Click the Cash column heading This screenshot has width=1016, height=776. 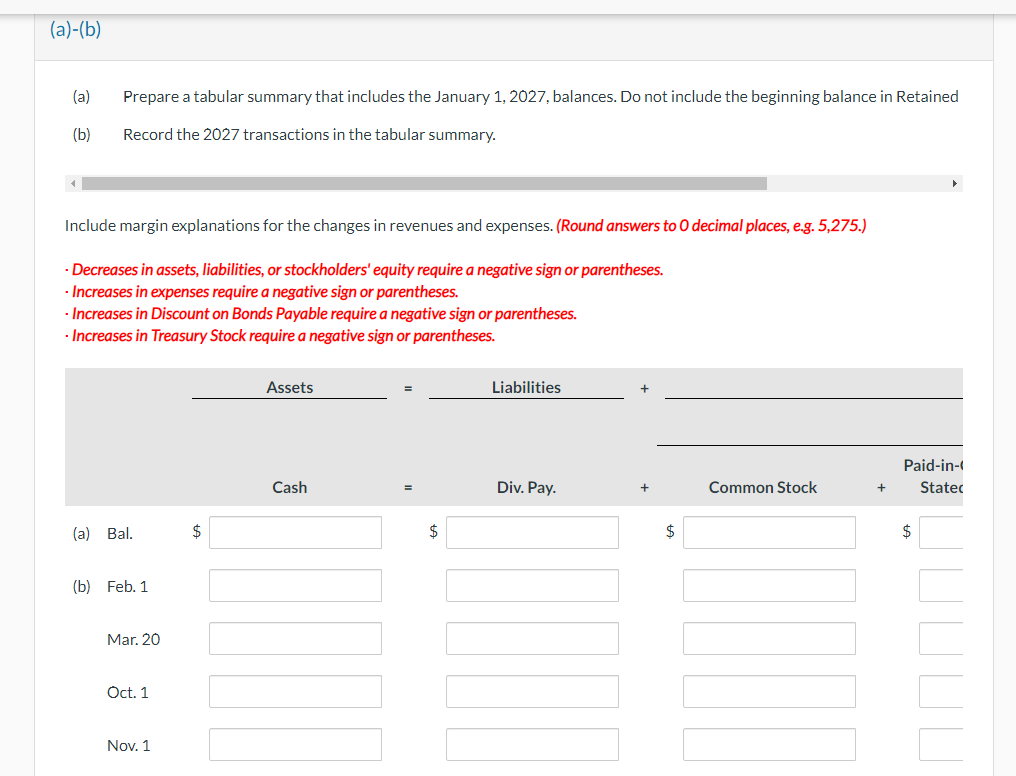(289, 487)
